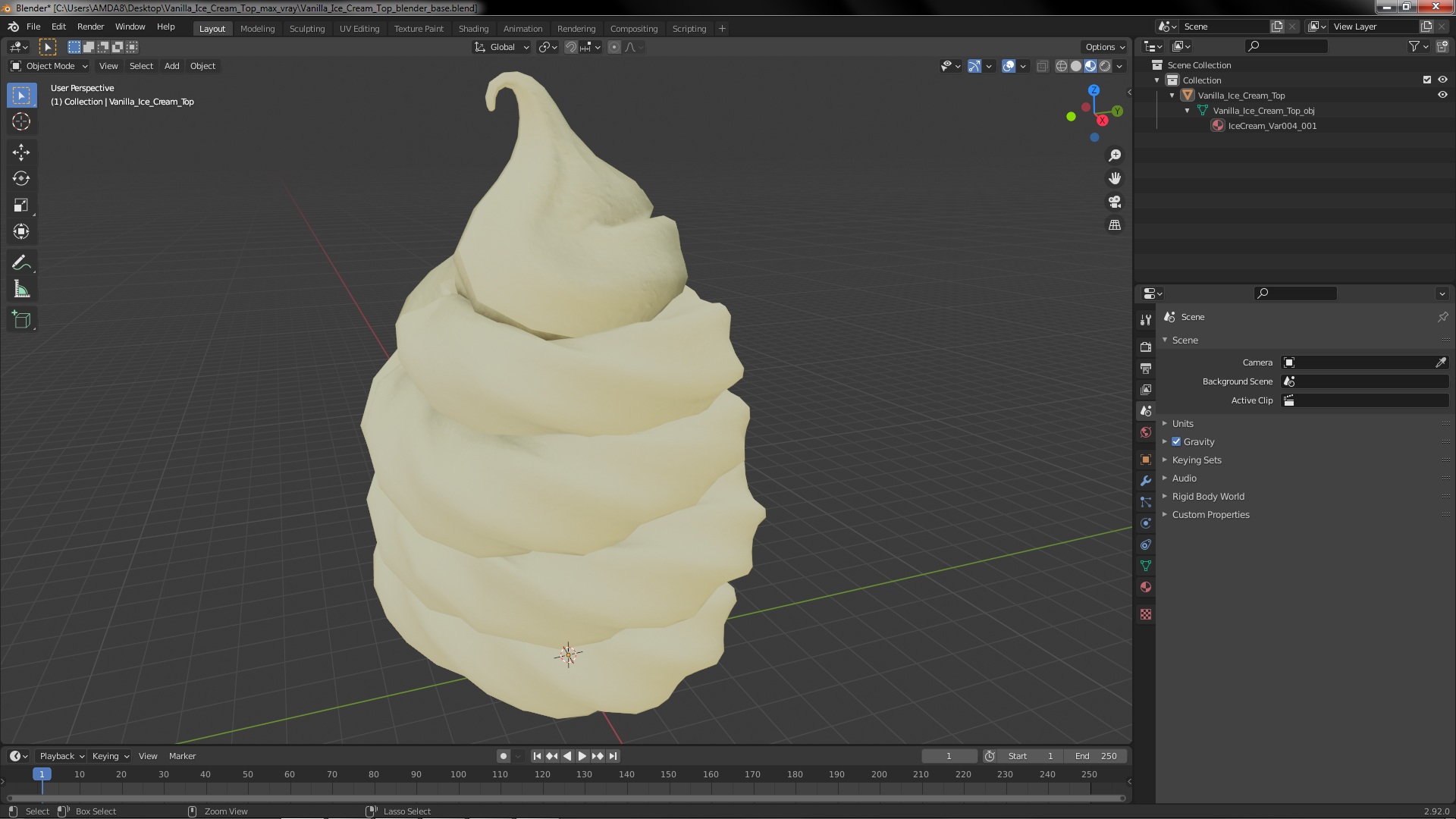Open the Object Mode dropdown
The image size is (1456, 819).
(x=50, y=66)
